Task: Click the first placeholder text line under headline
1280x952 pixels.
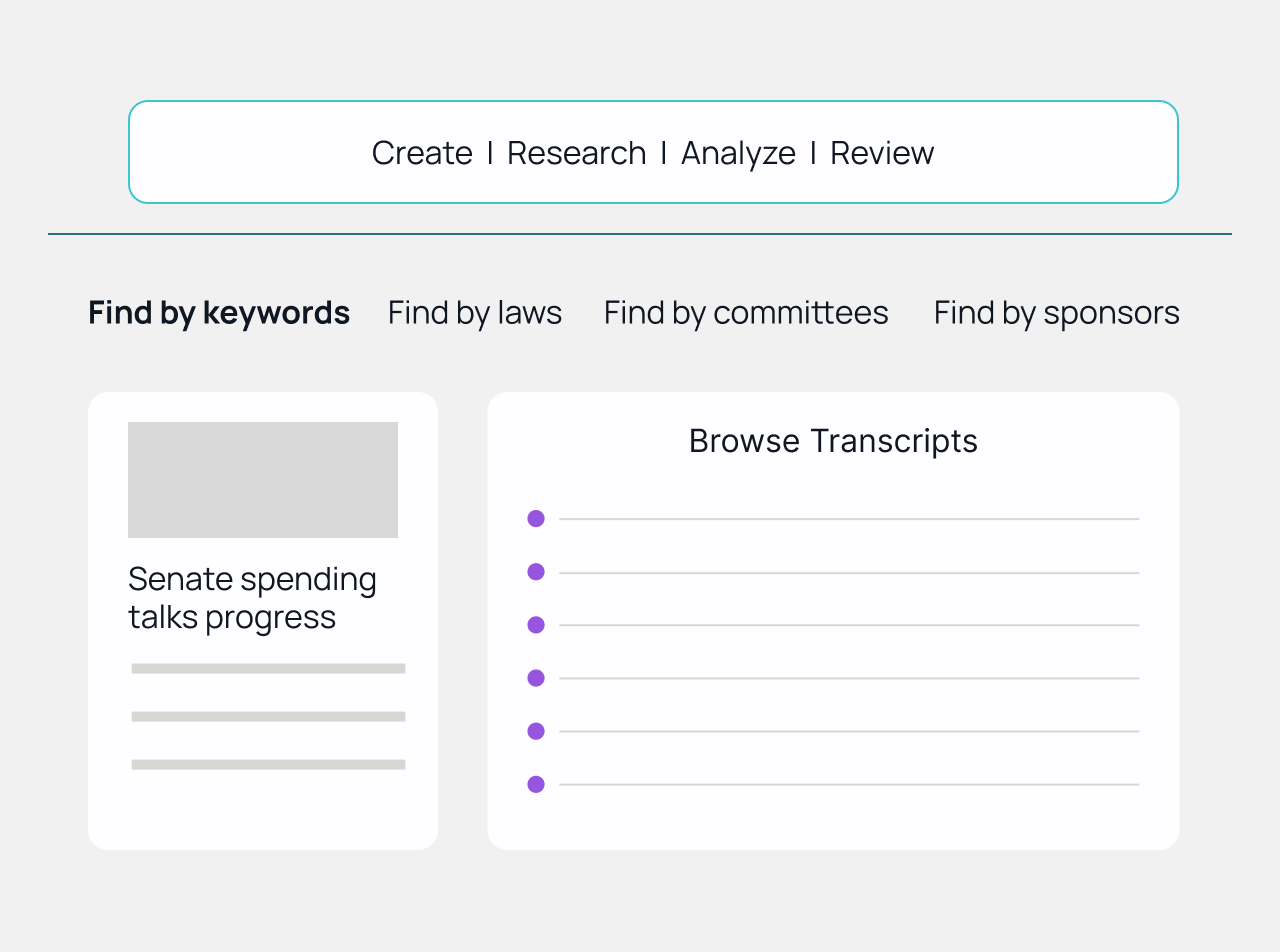Action: (x=268, y=668)
